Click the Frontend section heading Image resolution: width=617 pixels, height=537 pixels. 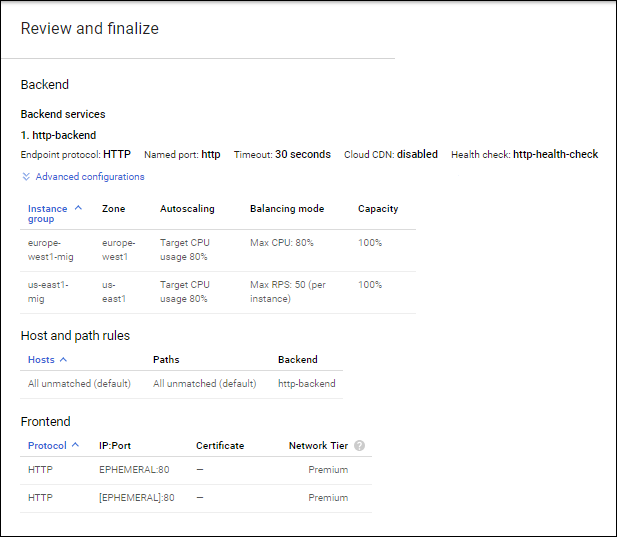click(x=45, y=421)
